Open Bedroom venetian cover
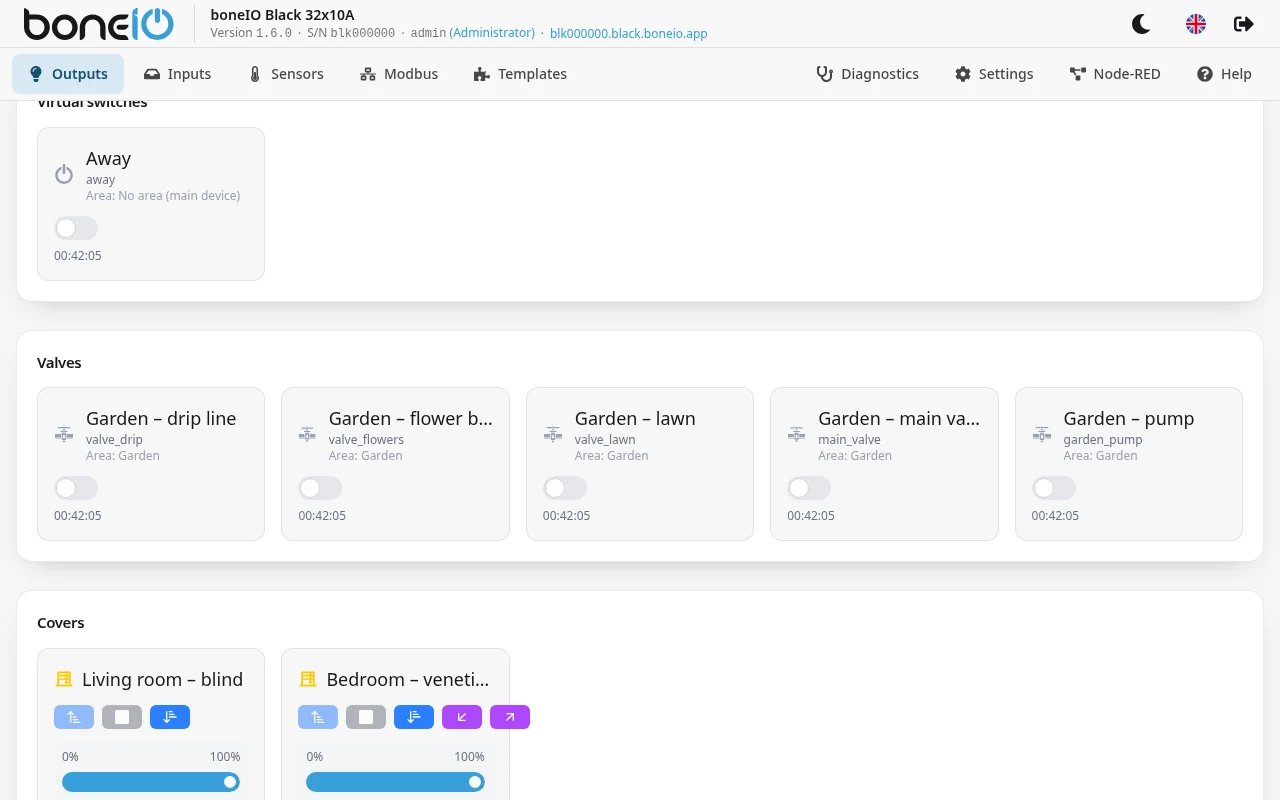The width and height of the screenshot is (1280, 800). pyautogui.click(x=318, y=717)
